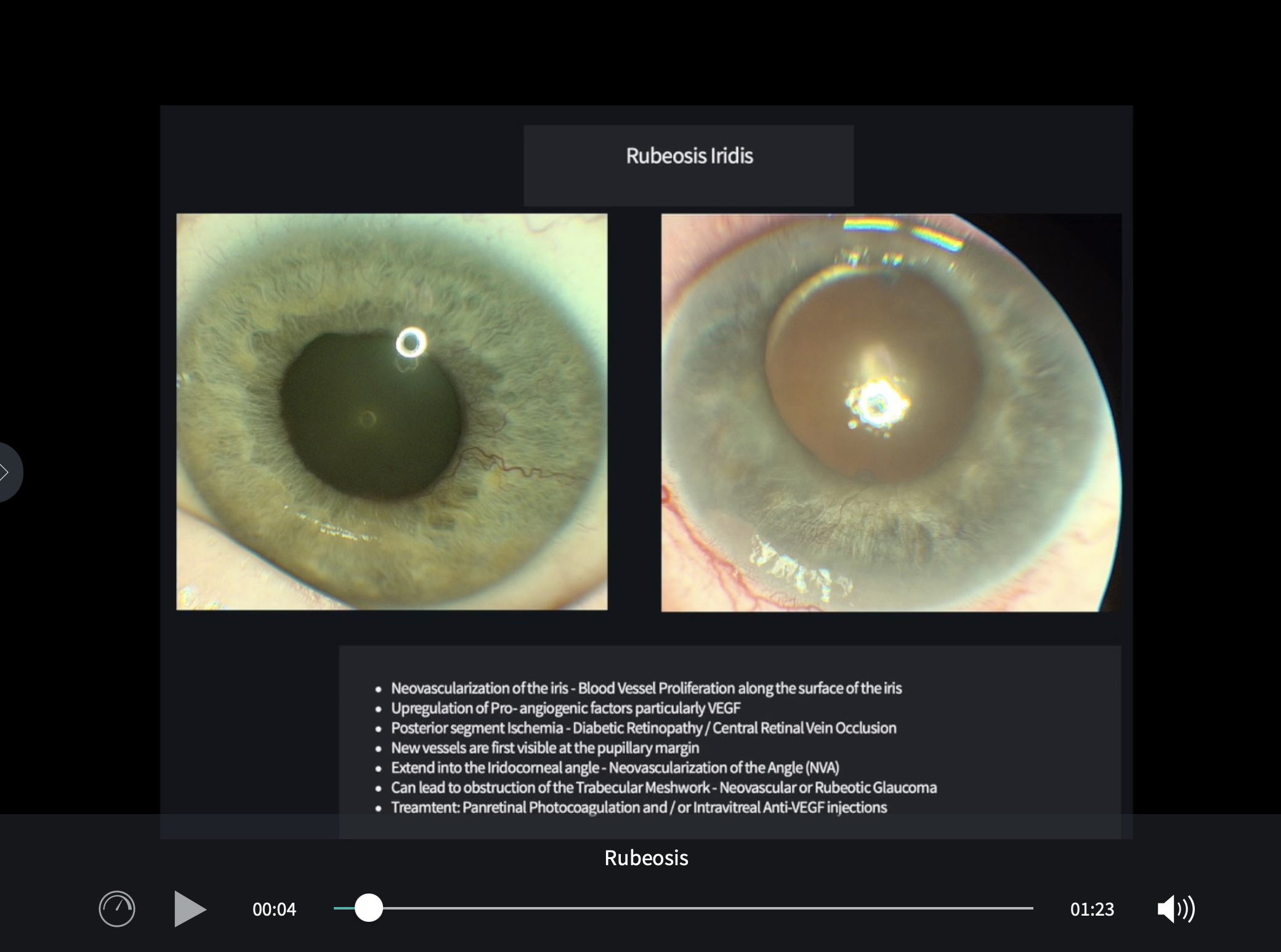1281x952 pixels.
Task: Click the pupillary margin bullet line
Action: (x=544, y=748)
